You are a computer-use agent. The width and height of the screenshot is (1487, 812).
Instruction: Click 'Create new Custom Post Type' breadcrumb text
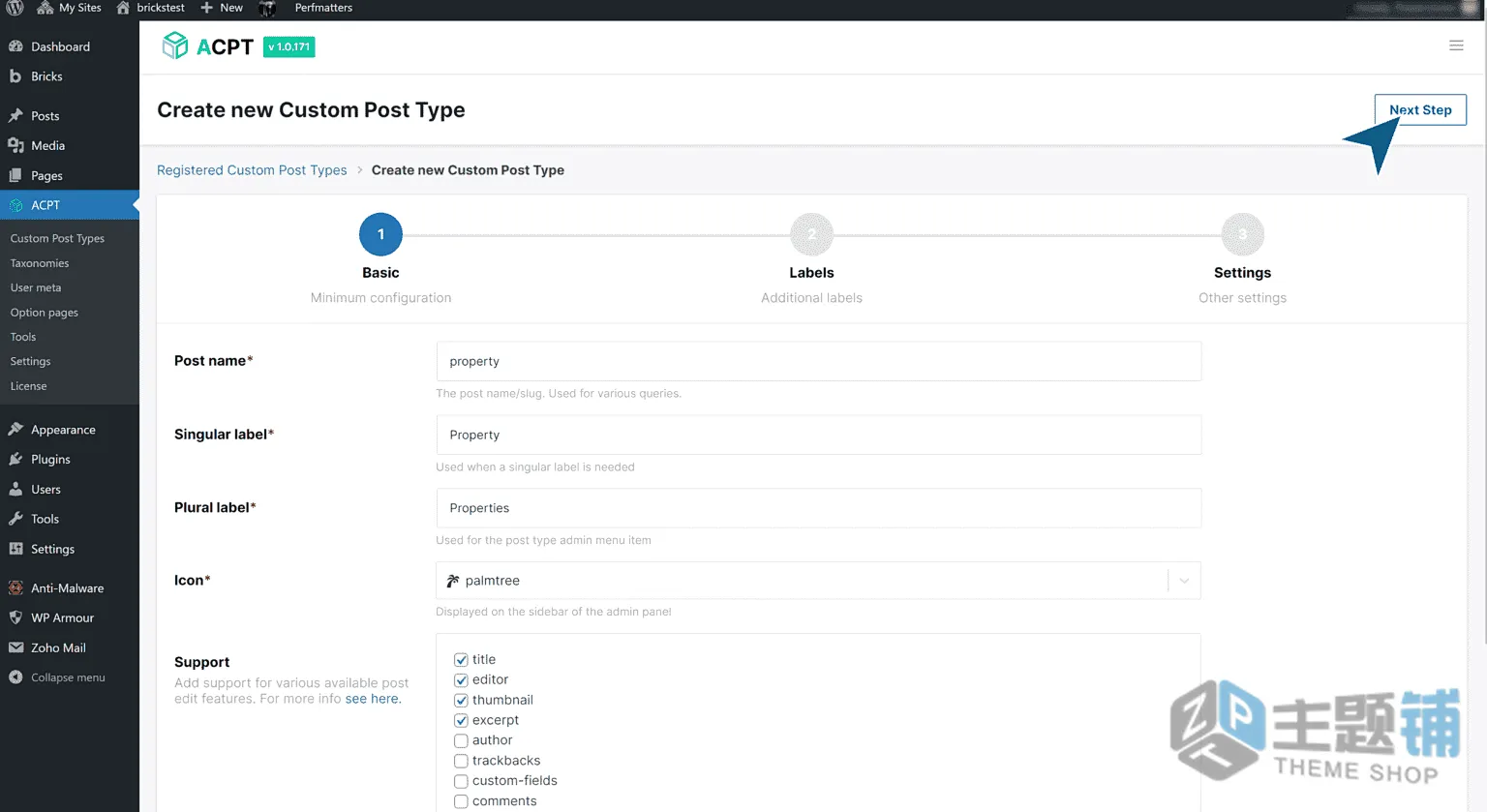click(x=468, y=170)
